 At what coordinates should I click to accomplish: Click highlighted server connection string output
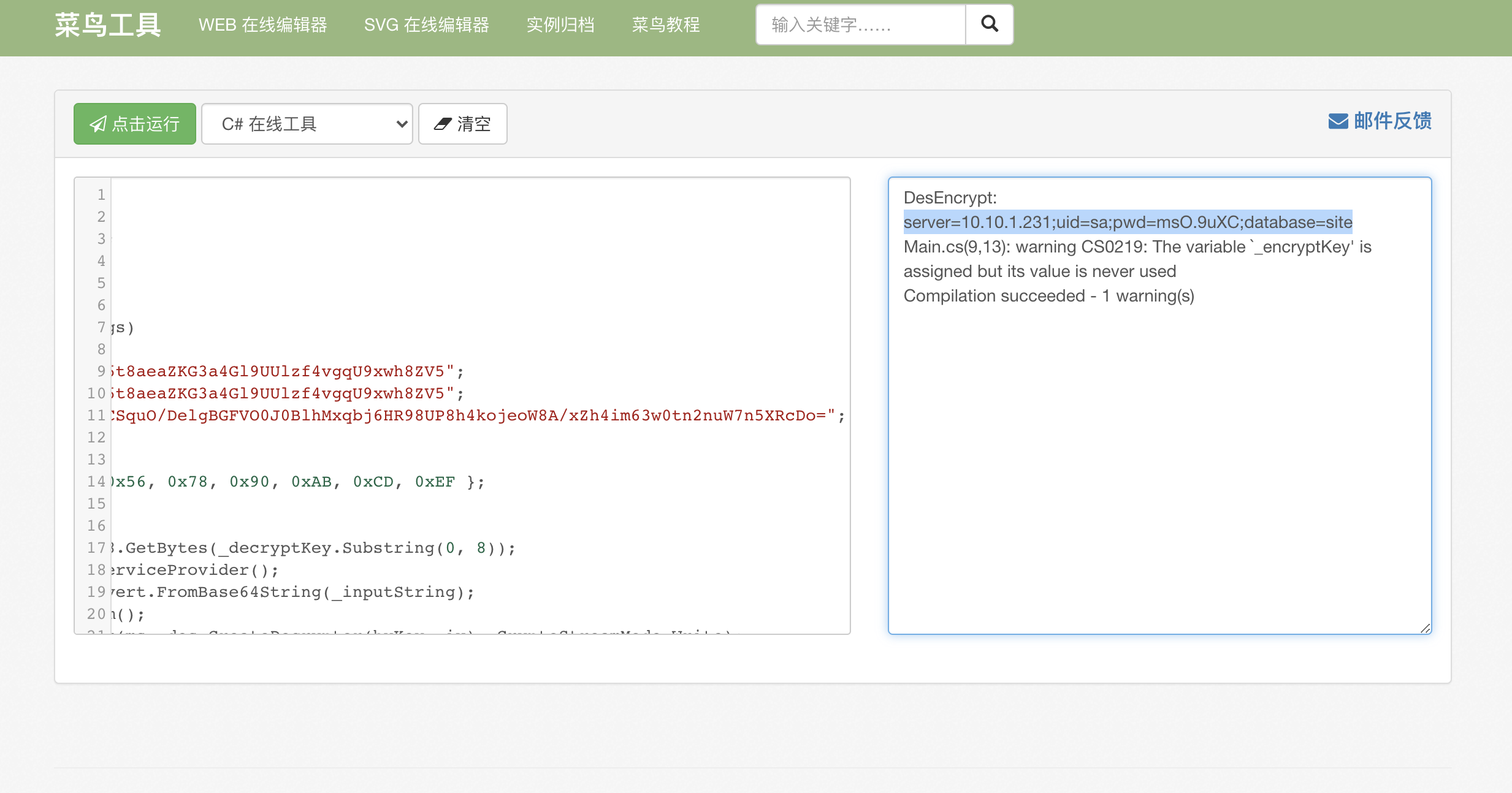click(1128, 222)
